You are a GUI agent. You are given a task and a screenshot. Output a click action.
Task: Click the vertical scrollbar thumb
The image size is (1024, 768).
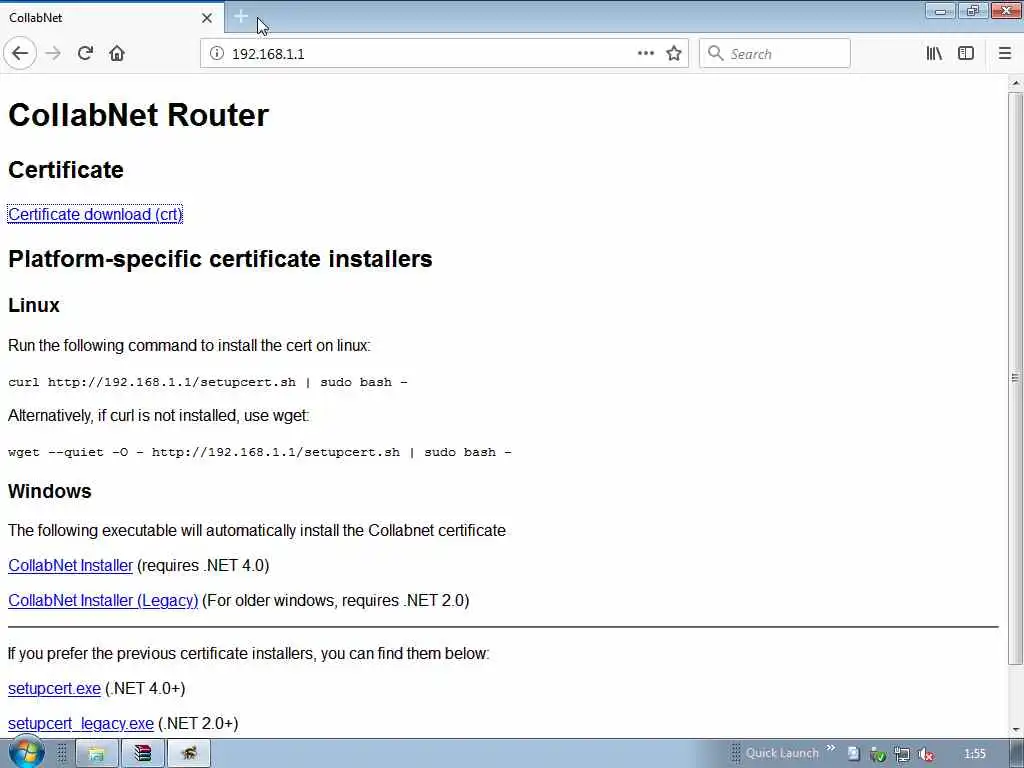[1016, 377]
